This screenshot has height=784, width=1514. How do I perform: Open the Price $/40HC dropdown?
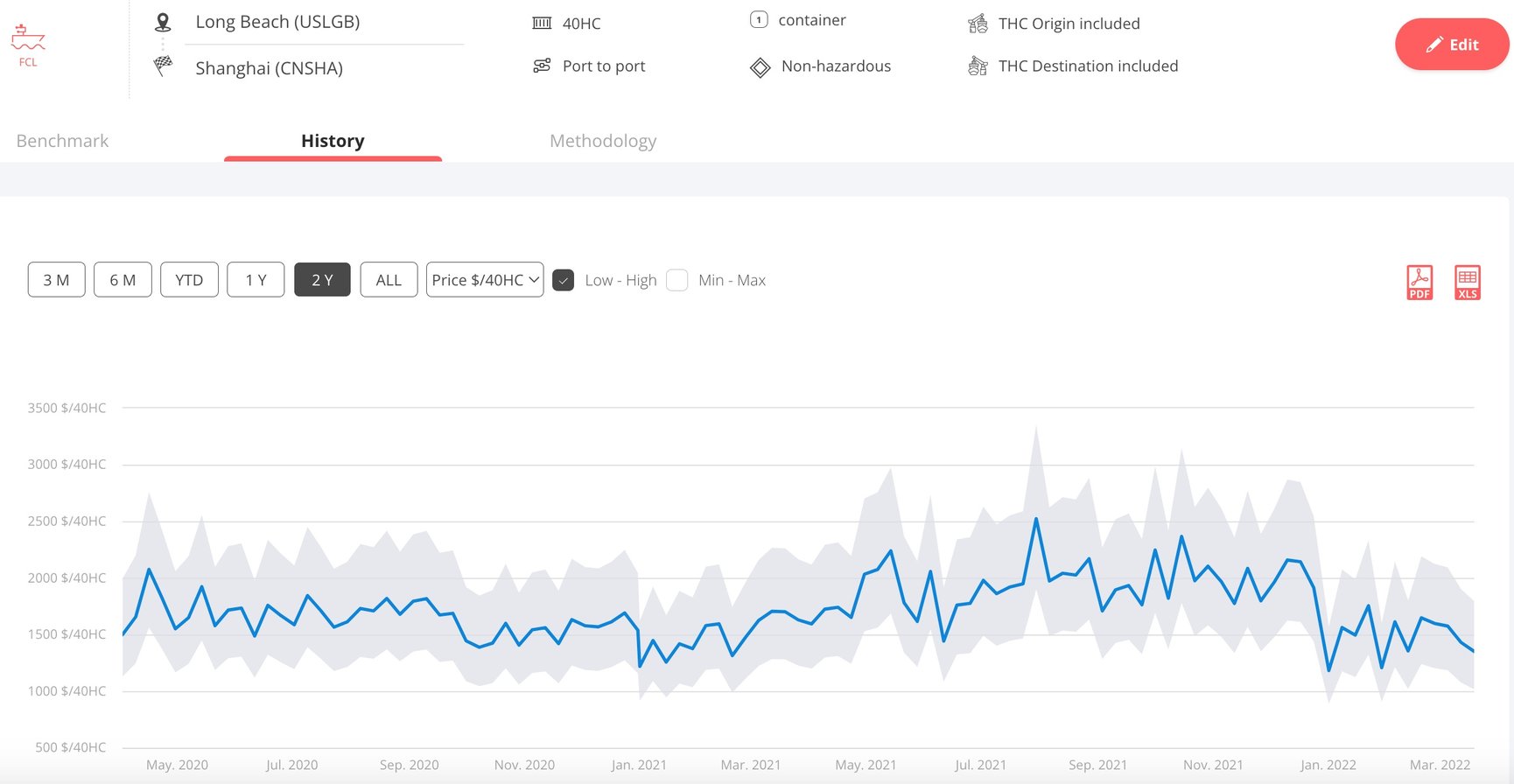click(485, 280)
